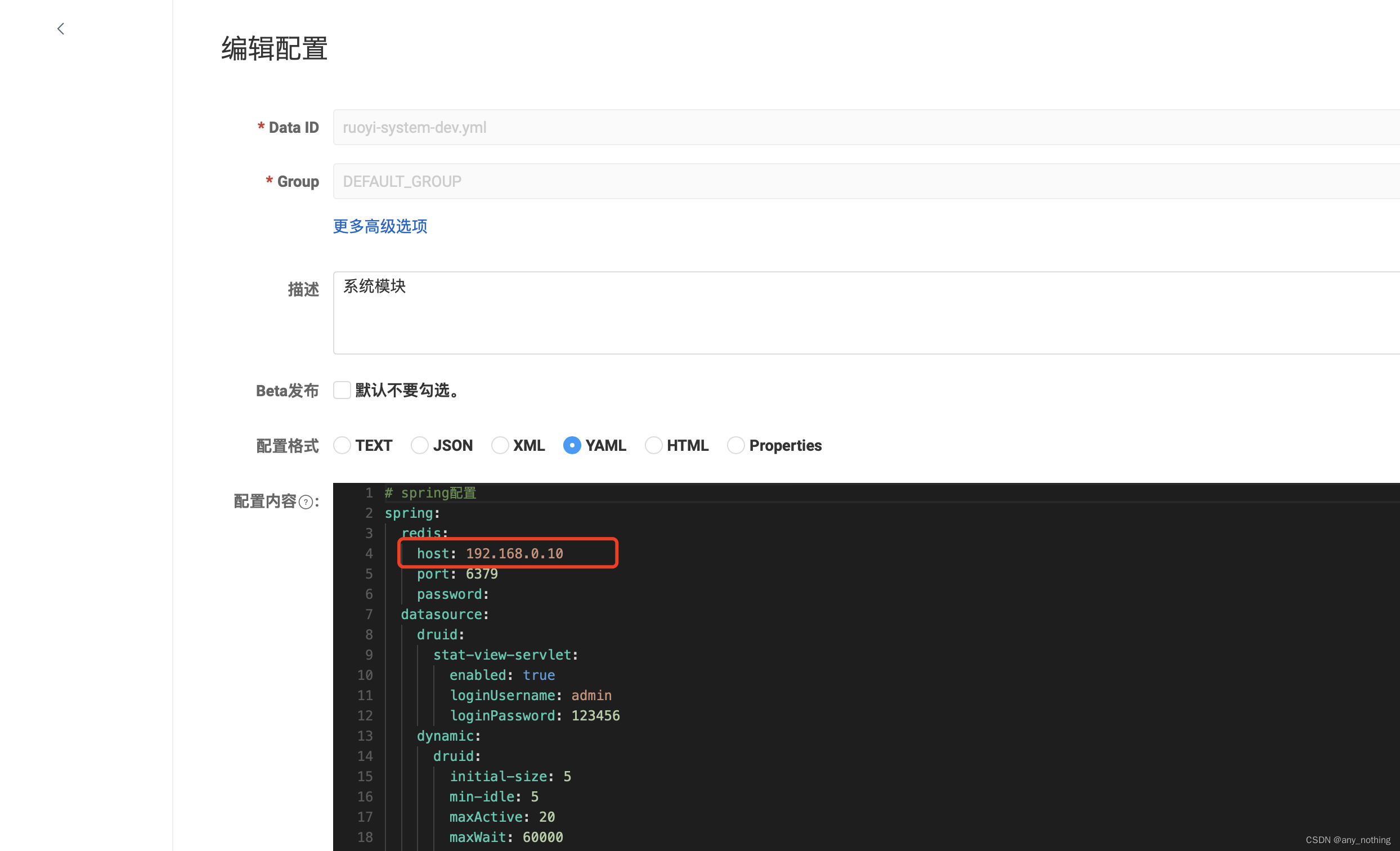Select the XML configuration format
Viewport: 1400px width, 851px height.
pyautogui.click(x=500, y=445)
